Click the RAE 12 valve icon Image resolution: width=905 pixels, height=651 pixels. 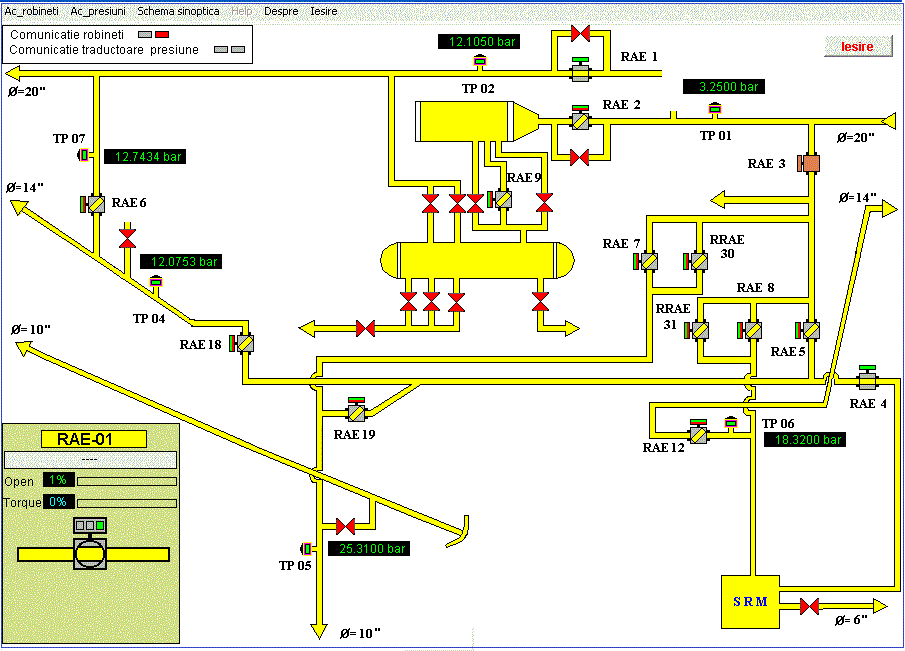tap(698, 435)
